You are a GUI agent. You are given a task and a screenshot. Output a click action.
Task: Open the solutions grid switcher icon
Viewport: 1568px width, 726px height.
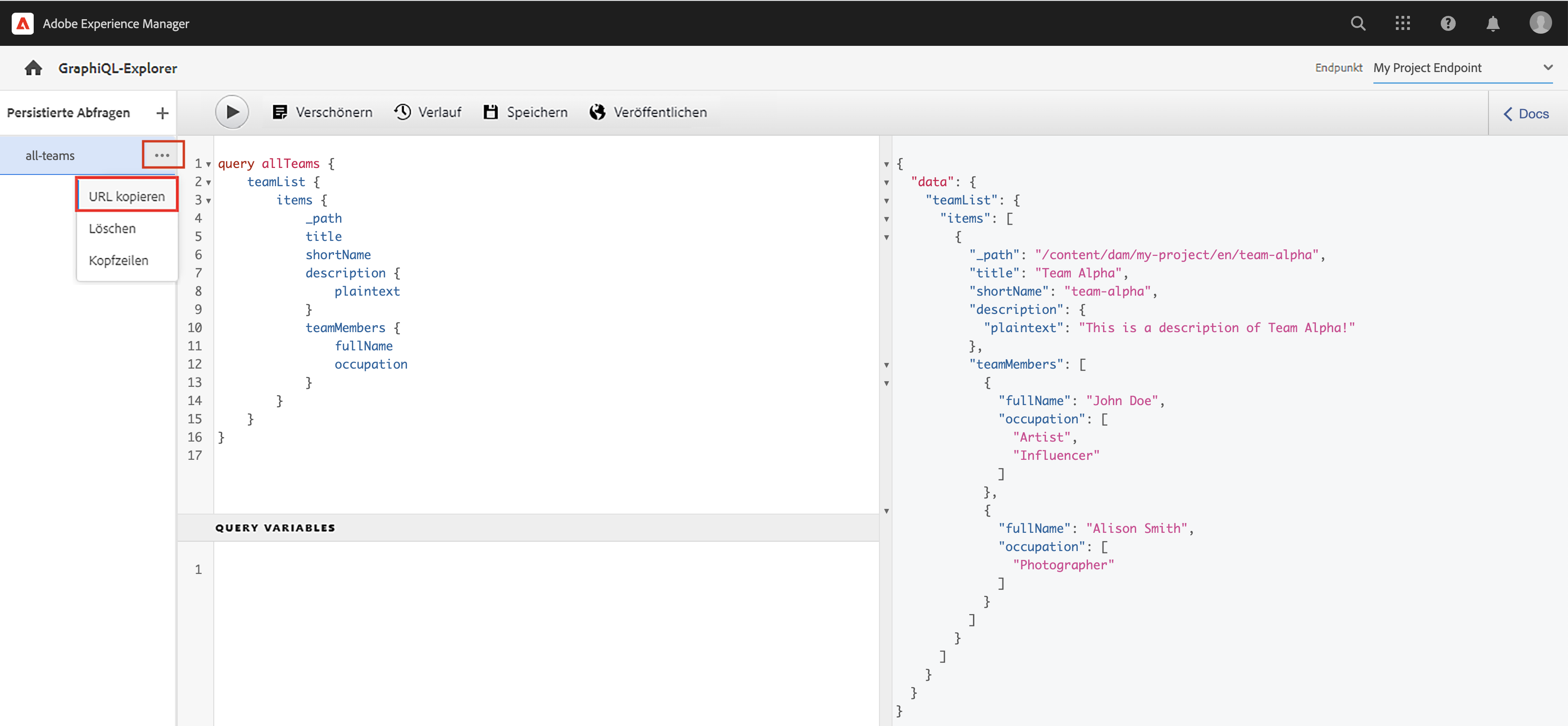pos(1402,23)
